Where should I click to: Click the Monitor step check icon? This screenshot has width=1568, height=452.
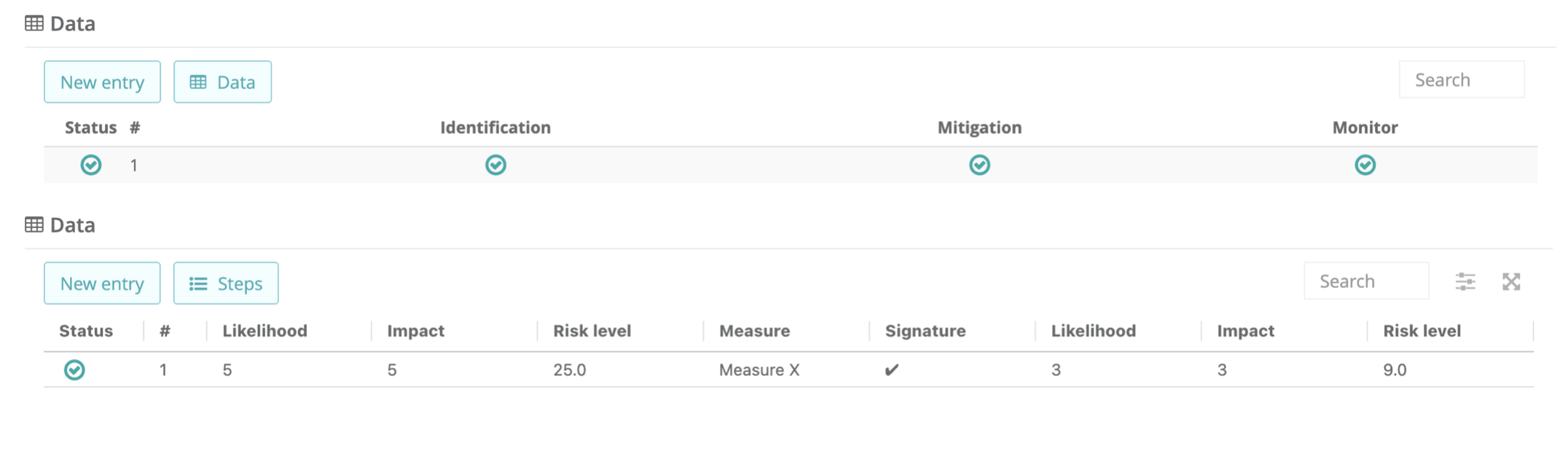(x=1365, y=165)
